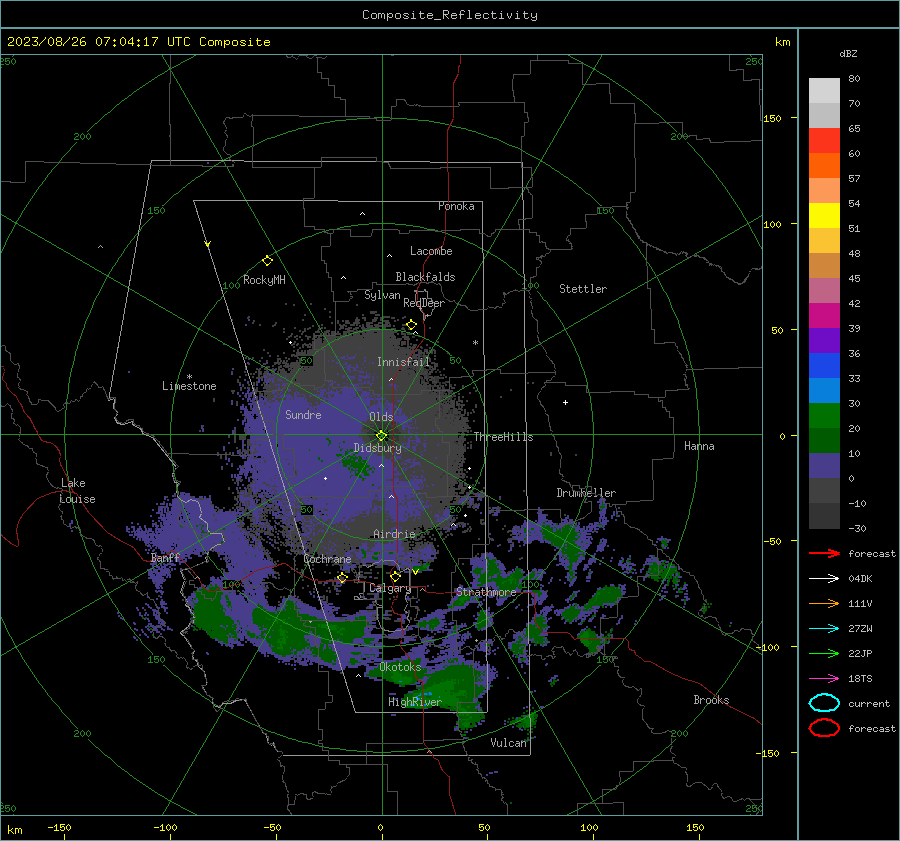The height and width of the screenshot is (841, 900).
Task: Click the red forecast arrow legend icon
Action: coord(824,553)
